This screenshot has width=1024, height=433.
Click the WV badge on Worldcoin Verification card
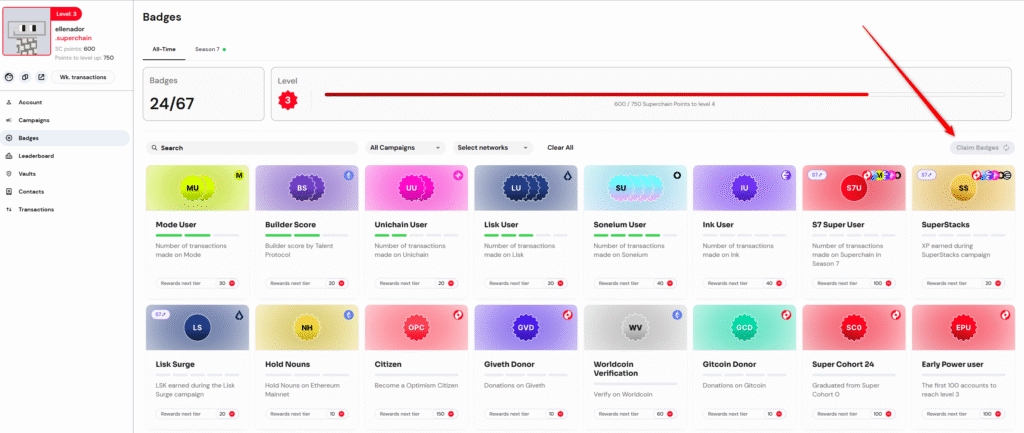pos(635,327)
